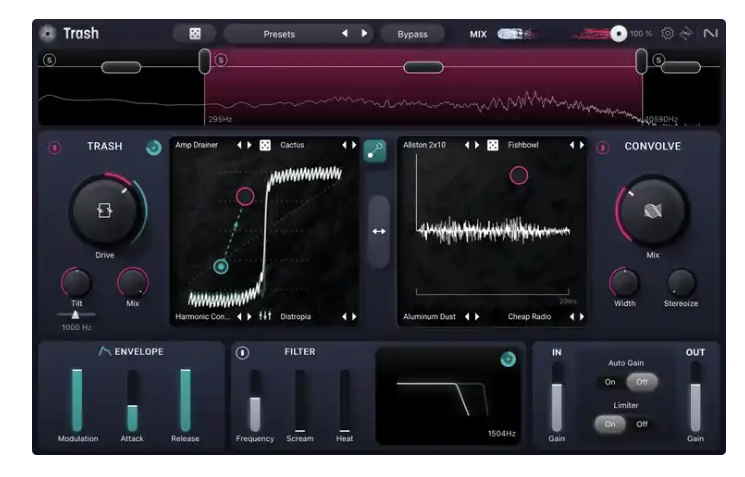Click the Width knob

(x=624, y=283)
